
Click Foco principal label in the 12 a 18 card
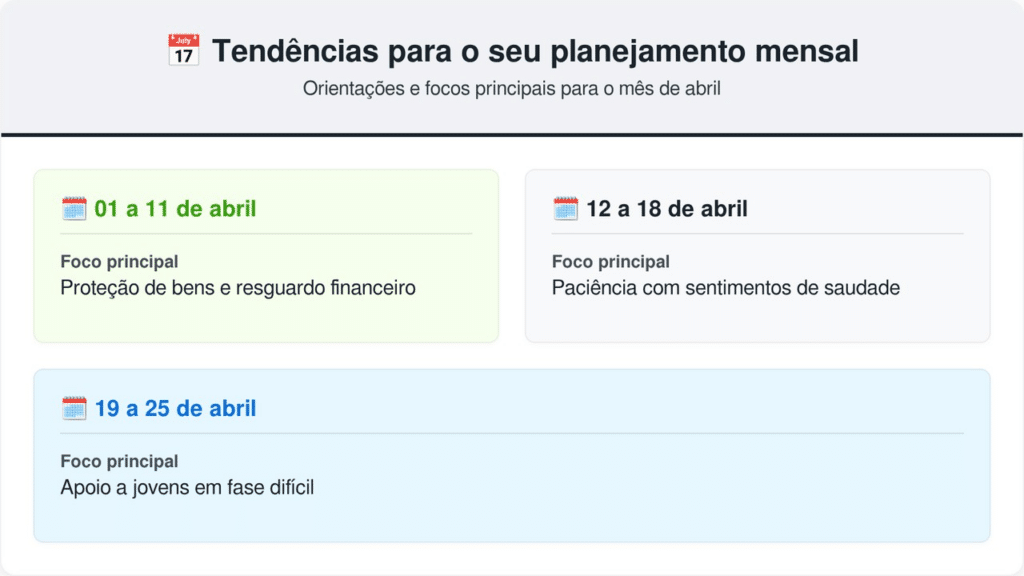point(611,262)
